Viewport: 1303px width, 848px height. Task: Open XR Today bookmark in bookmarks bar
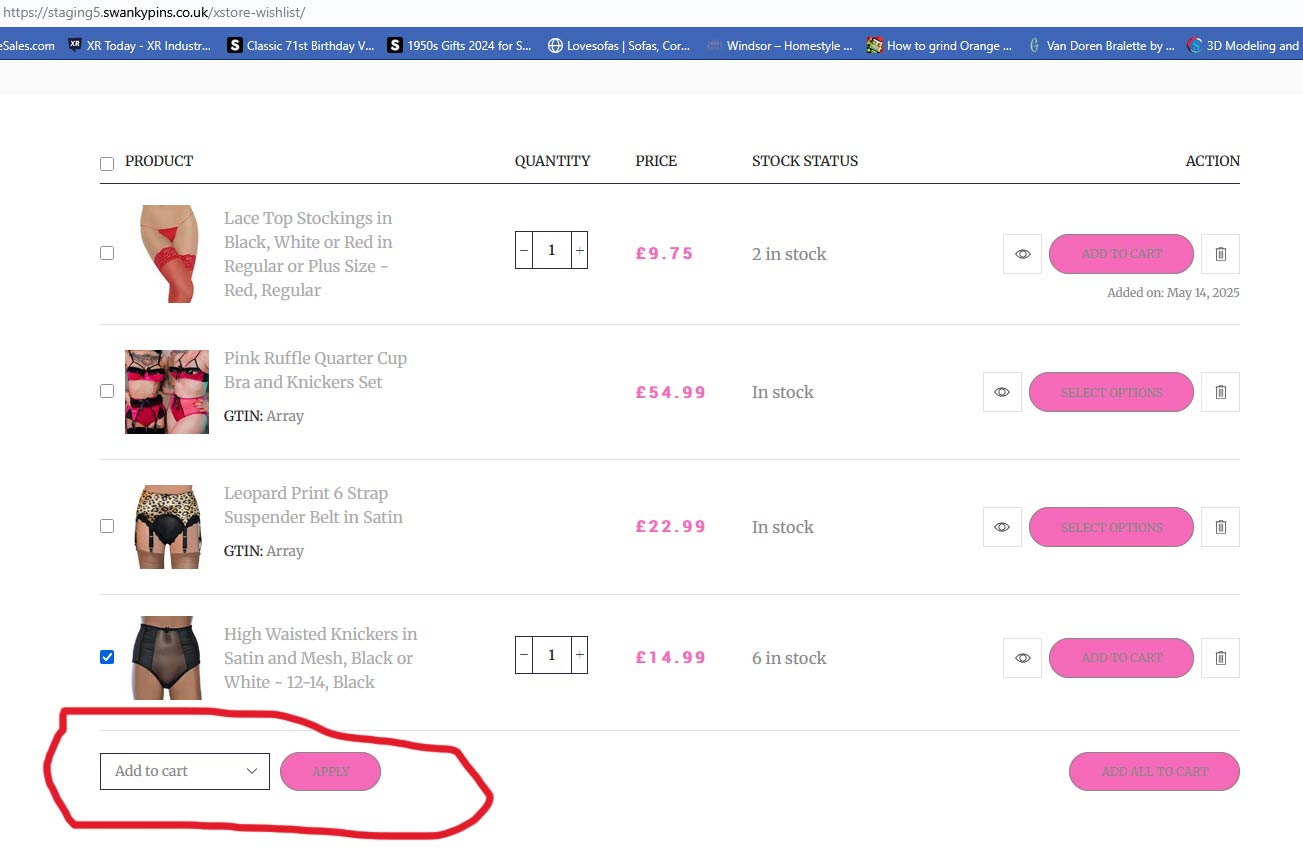tap(140, 45)
